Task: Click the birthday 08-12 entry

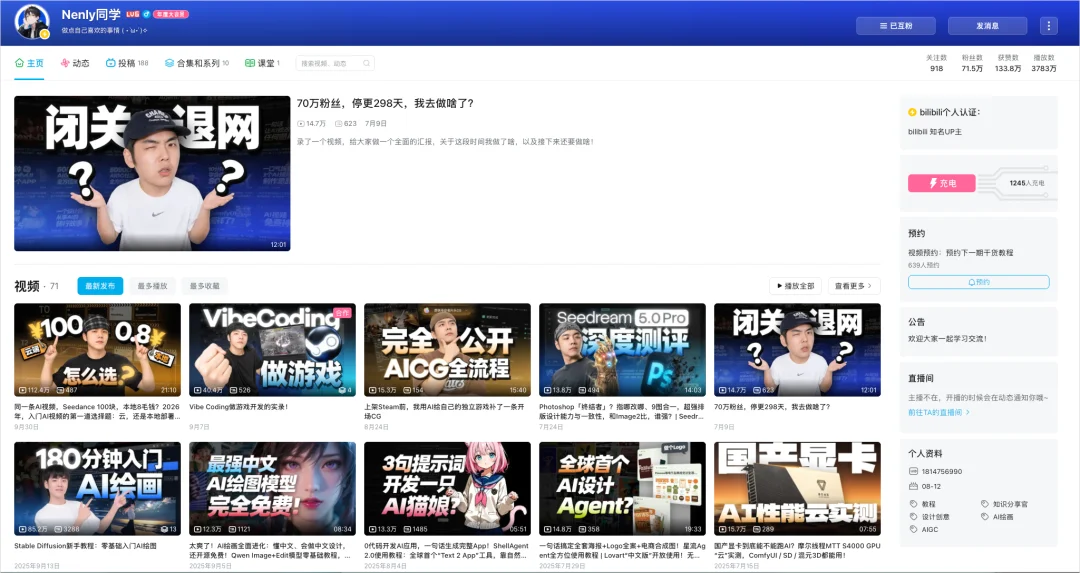Action: click(x=932, y=487)
